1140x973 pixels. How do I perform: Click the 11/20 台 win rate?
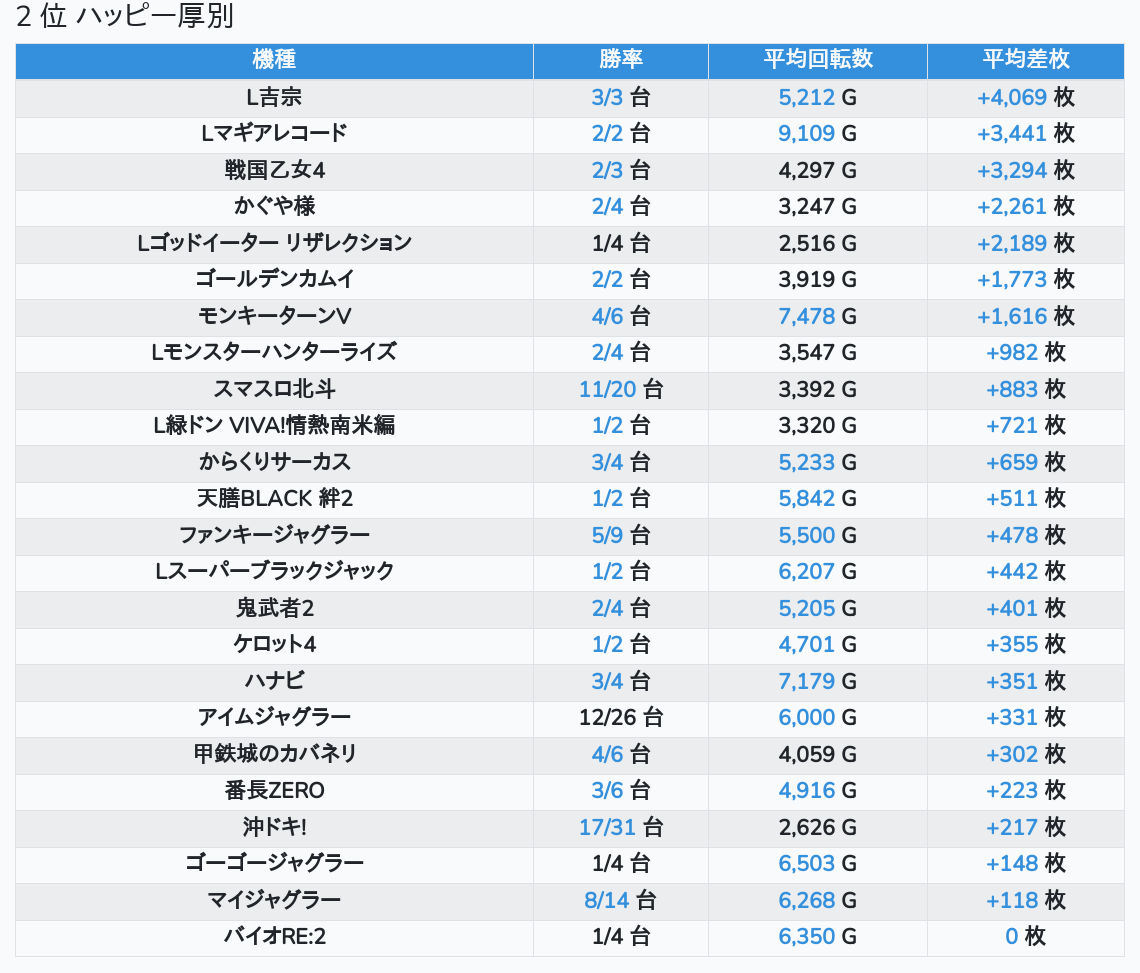621,389
